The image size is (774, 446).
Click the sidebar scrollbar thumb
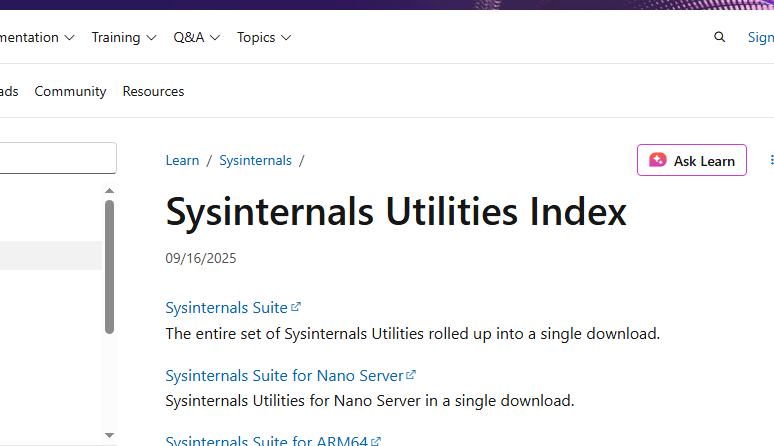point(110,265)
